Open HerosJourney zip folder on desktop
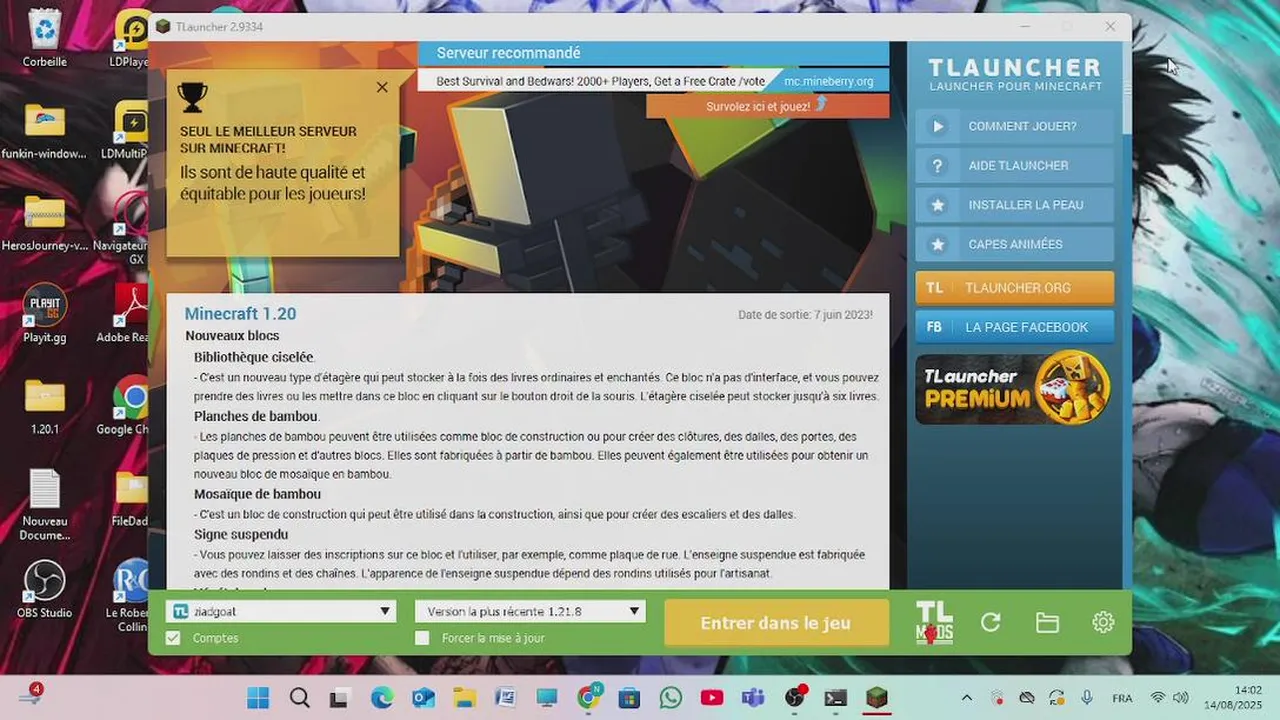 pyautogui.click(x=45, y=222)
